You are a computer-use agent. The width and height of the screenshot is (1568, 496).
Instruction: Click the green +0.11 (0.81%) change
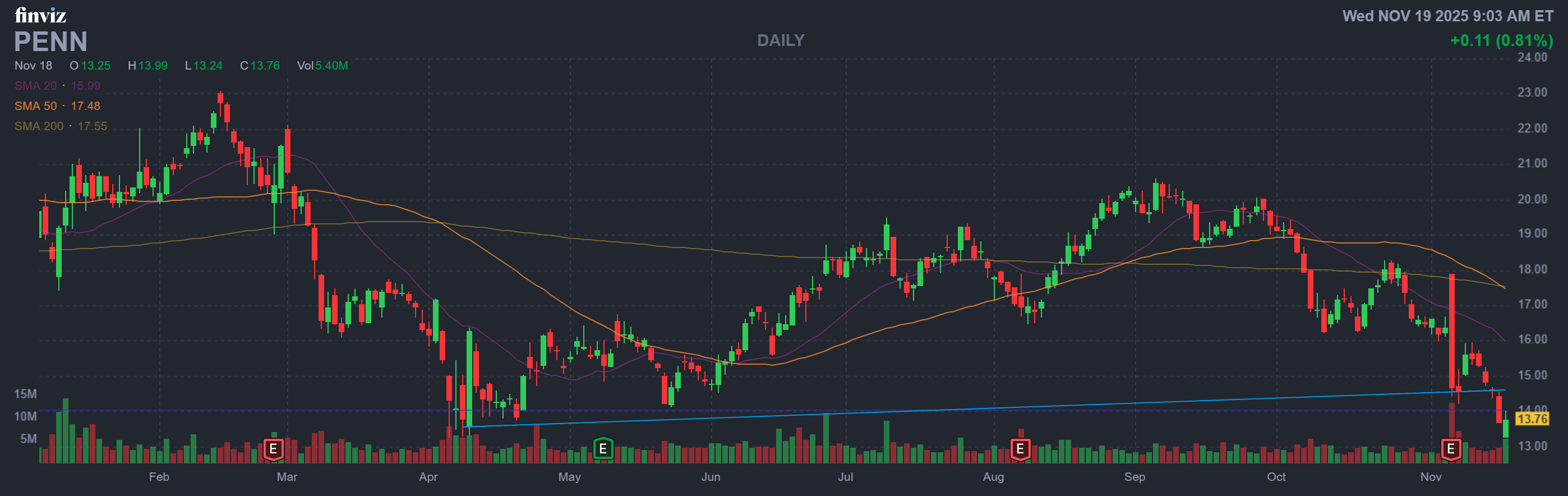pyautogui.click(x=1501, y=40)
